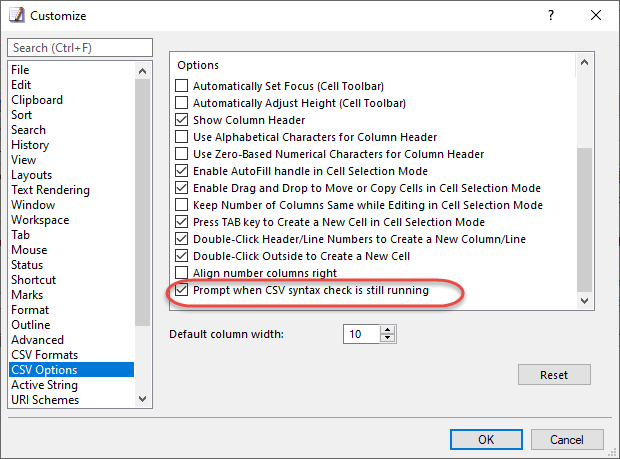The height and width of the screenshot is (459, 620).
Task: Click the category list scroll-down arrow
Action: coord(142,399)
